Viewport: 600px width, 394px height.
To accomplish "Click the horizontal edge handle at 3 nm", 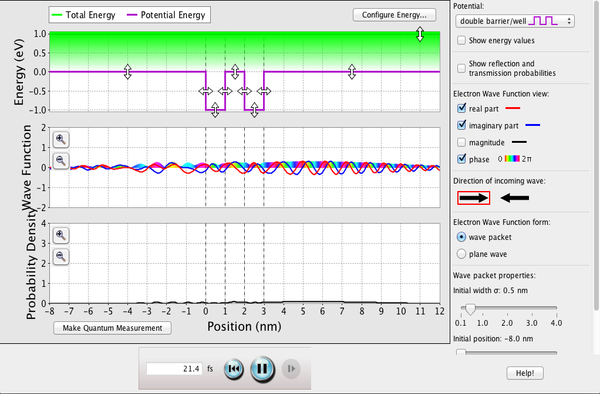I will point(264,91).
